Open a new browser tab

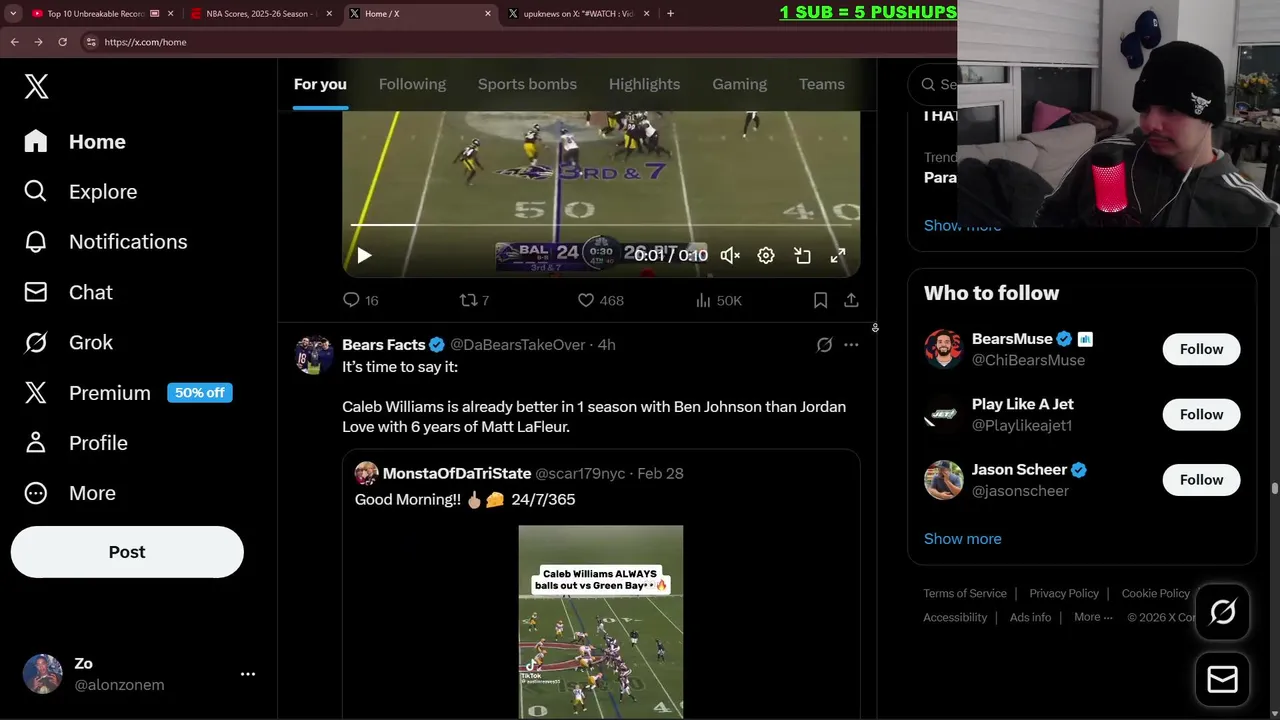[670, 14]
